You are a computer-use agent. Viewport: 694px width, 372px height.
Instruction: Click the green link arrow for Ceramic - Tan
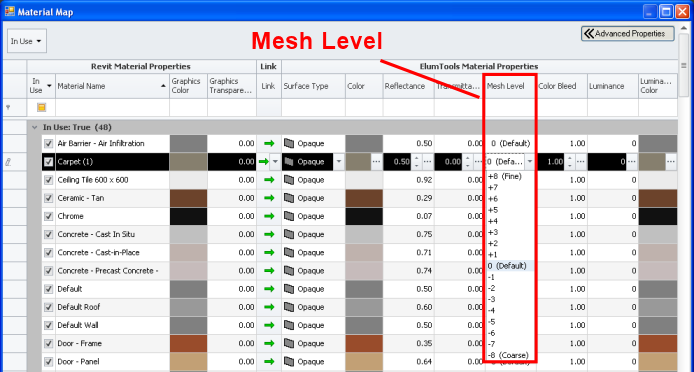point(269,198)
